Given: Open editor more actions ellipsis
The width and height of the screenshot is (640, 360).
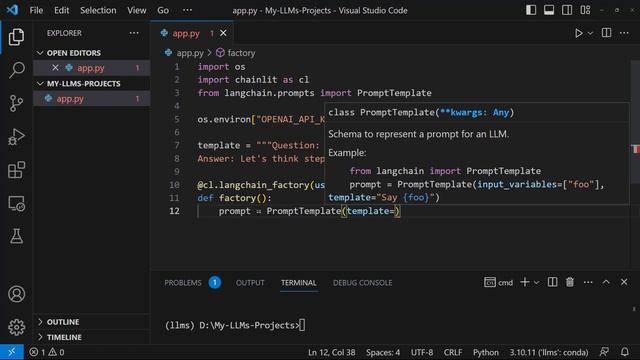Looking at the screenshot, I should pyautogui.click(x=624, y=33).
